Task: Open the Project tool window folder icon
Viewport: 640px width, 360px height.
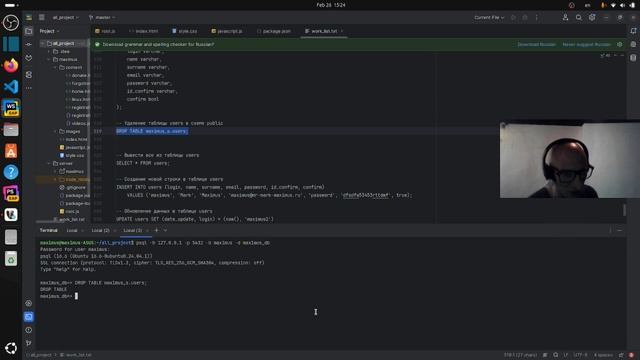Action: coord(29,31)
